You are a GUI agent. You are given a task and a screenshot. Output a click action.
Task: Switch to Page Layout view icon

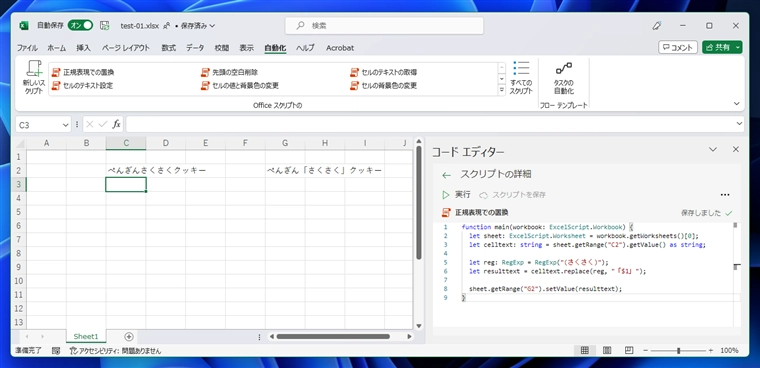tap(607, 350)
